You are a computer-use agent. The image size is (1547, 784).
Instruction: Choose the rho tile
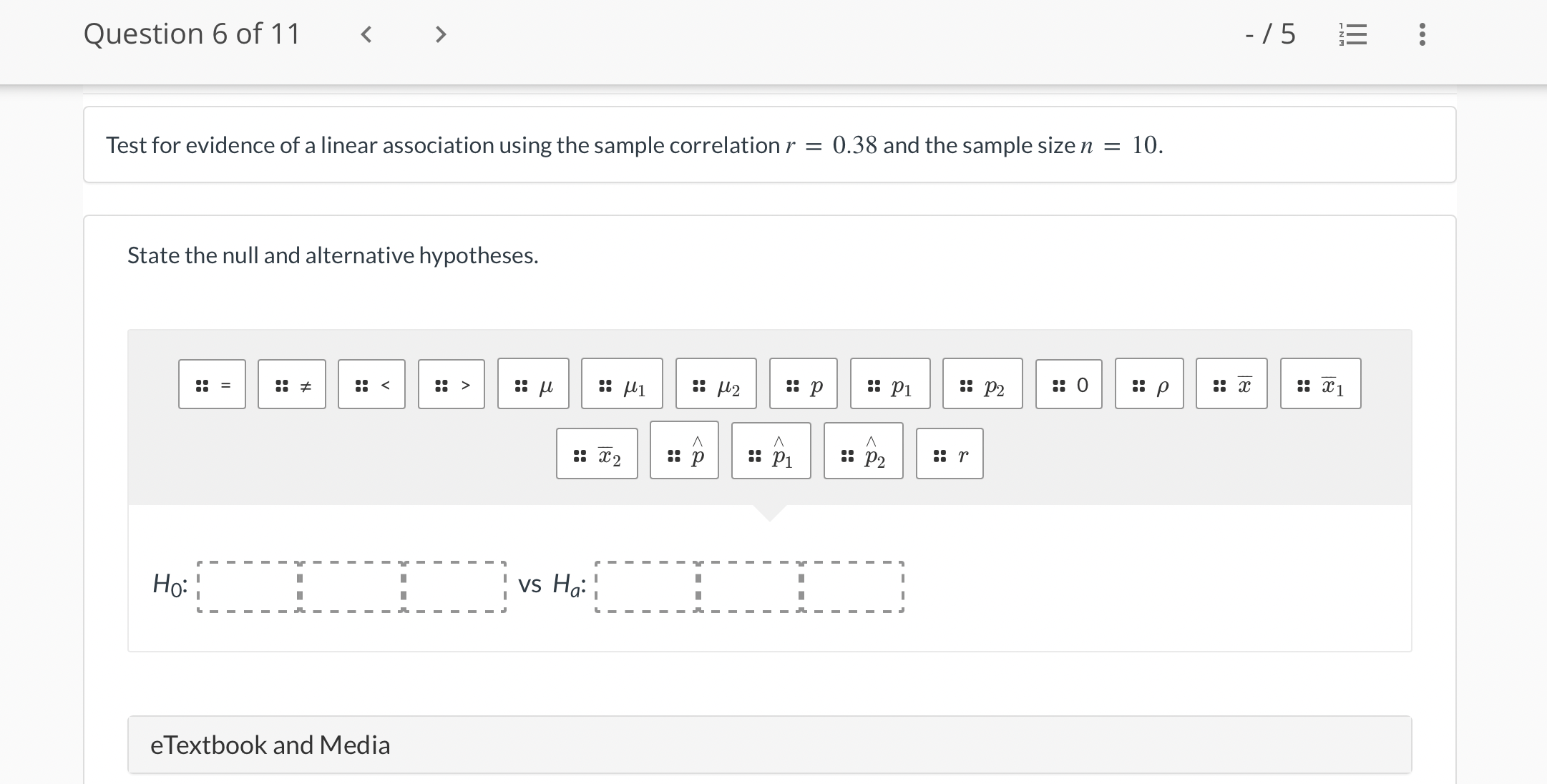(x=1149, y=385)
